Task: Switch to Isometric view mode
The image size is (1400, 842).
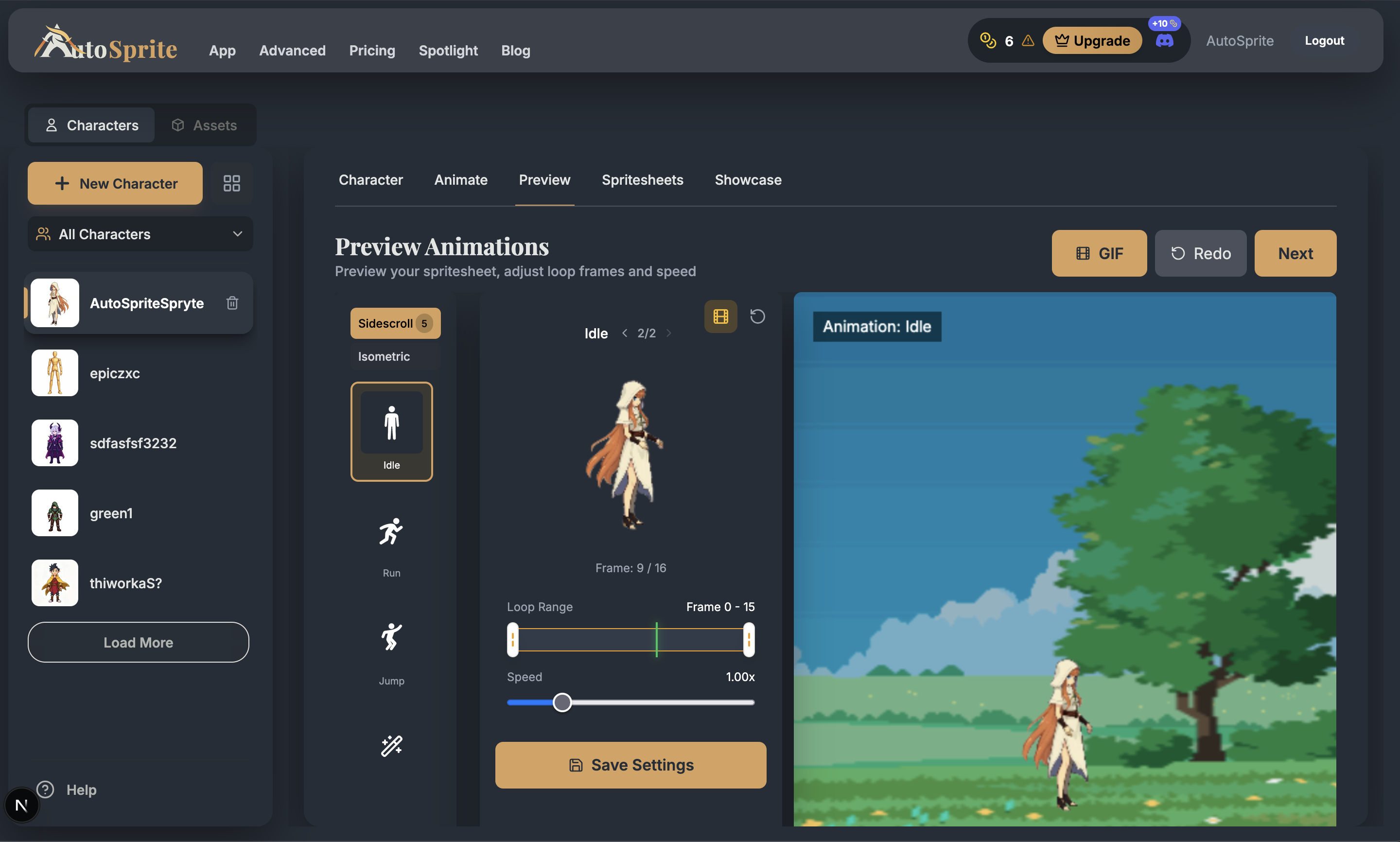Action: pos(384,356)
